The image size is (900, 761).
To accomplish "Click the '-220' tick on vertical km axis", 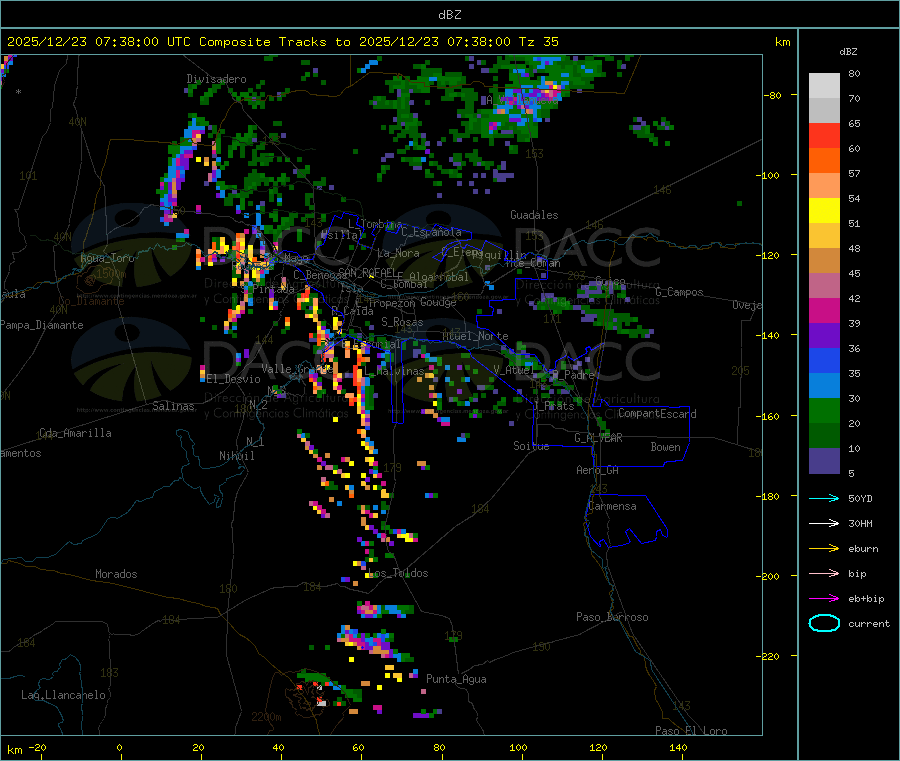I will 767,656.
